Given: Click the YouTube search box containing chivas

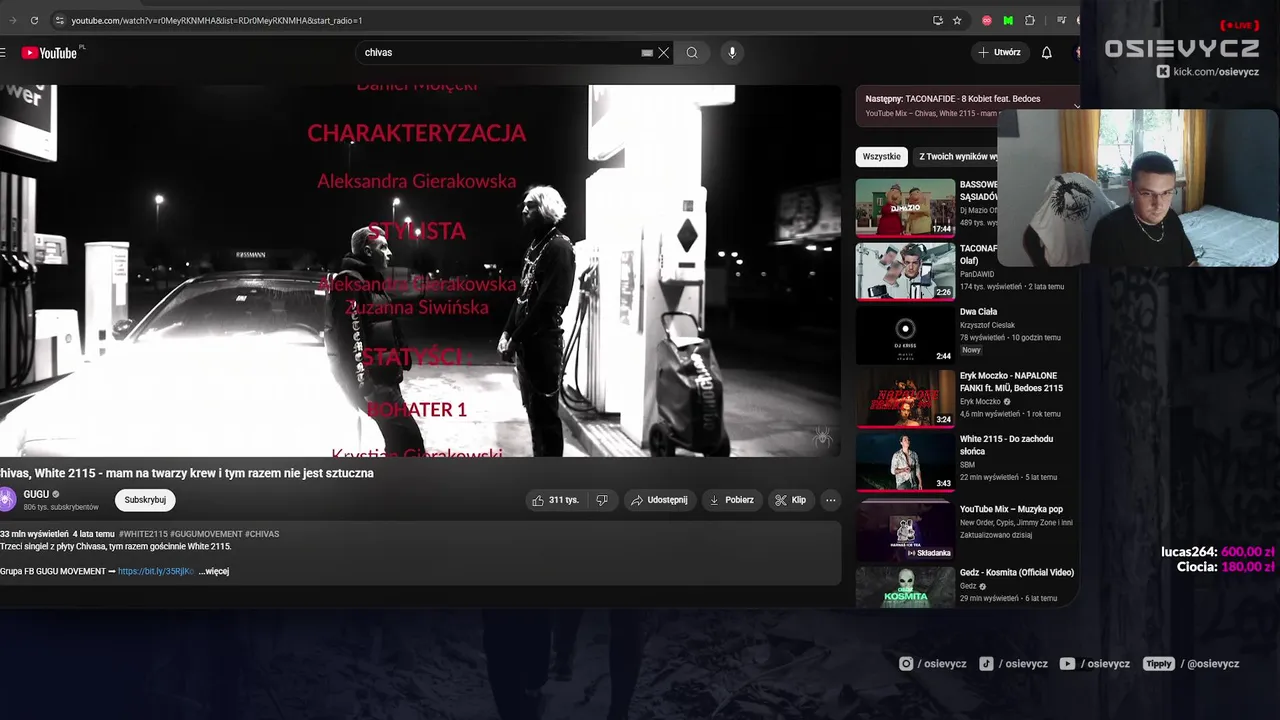Looking at the screenshot, I should (x=500, y=53).
